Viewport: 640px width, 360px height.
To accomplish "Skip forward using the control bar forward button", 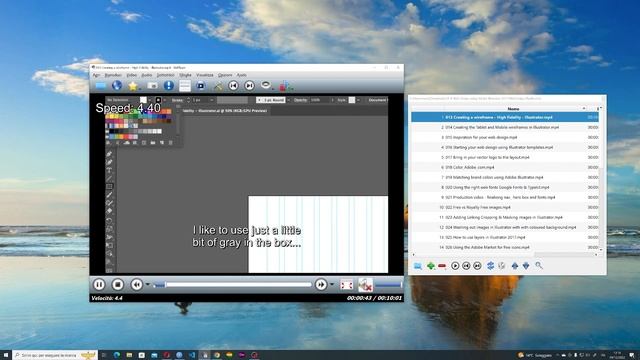I will point(321,284).
